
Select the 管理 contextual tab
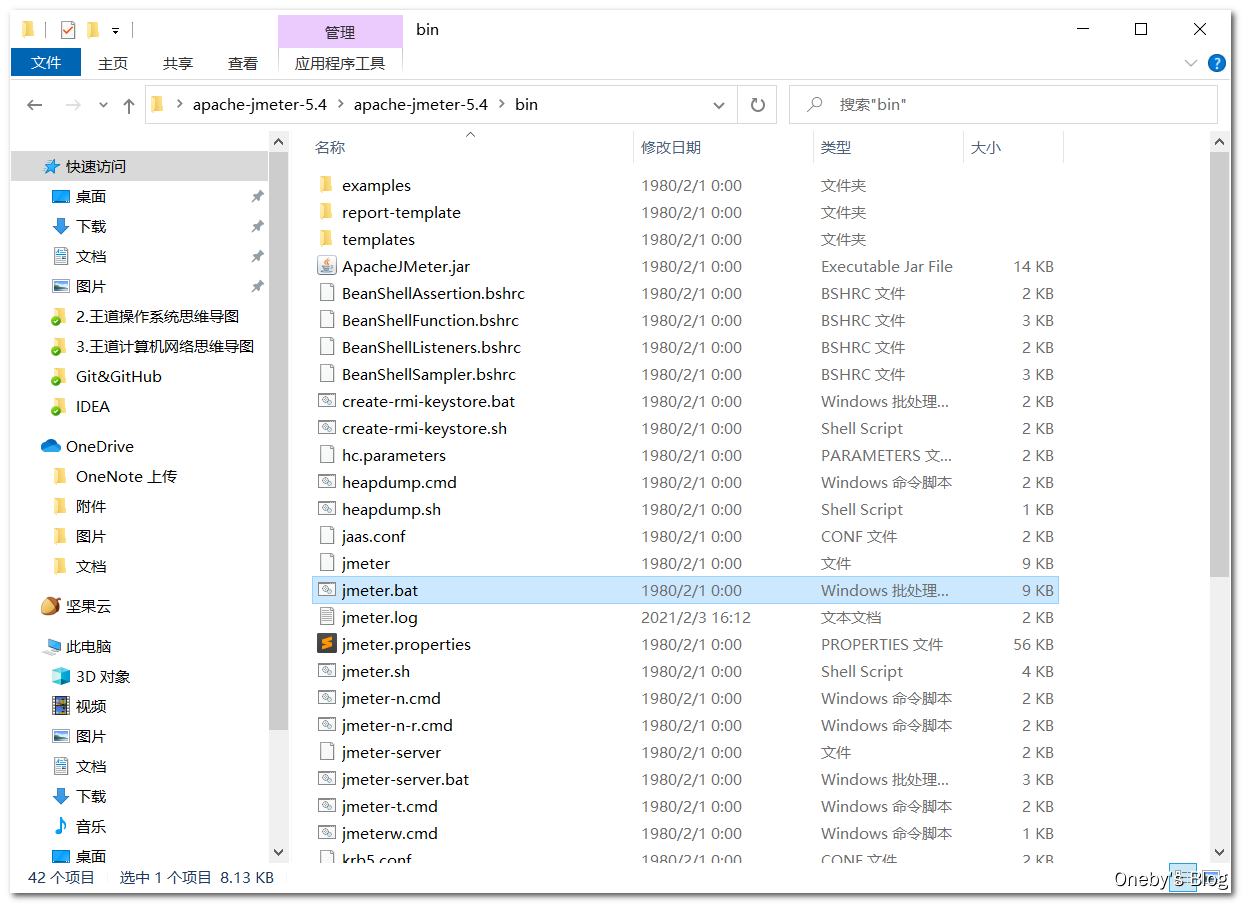(340, 32)
